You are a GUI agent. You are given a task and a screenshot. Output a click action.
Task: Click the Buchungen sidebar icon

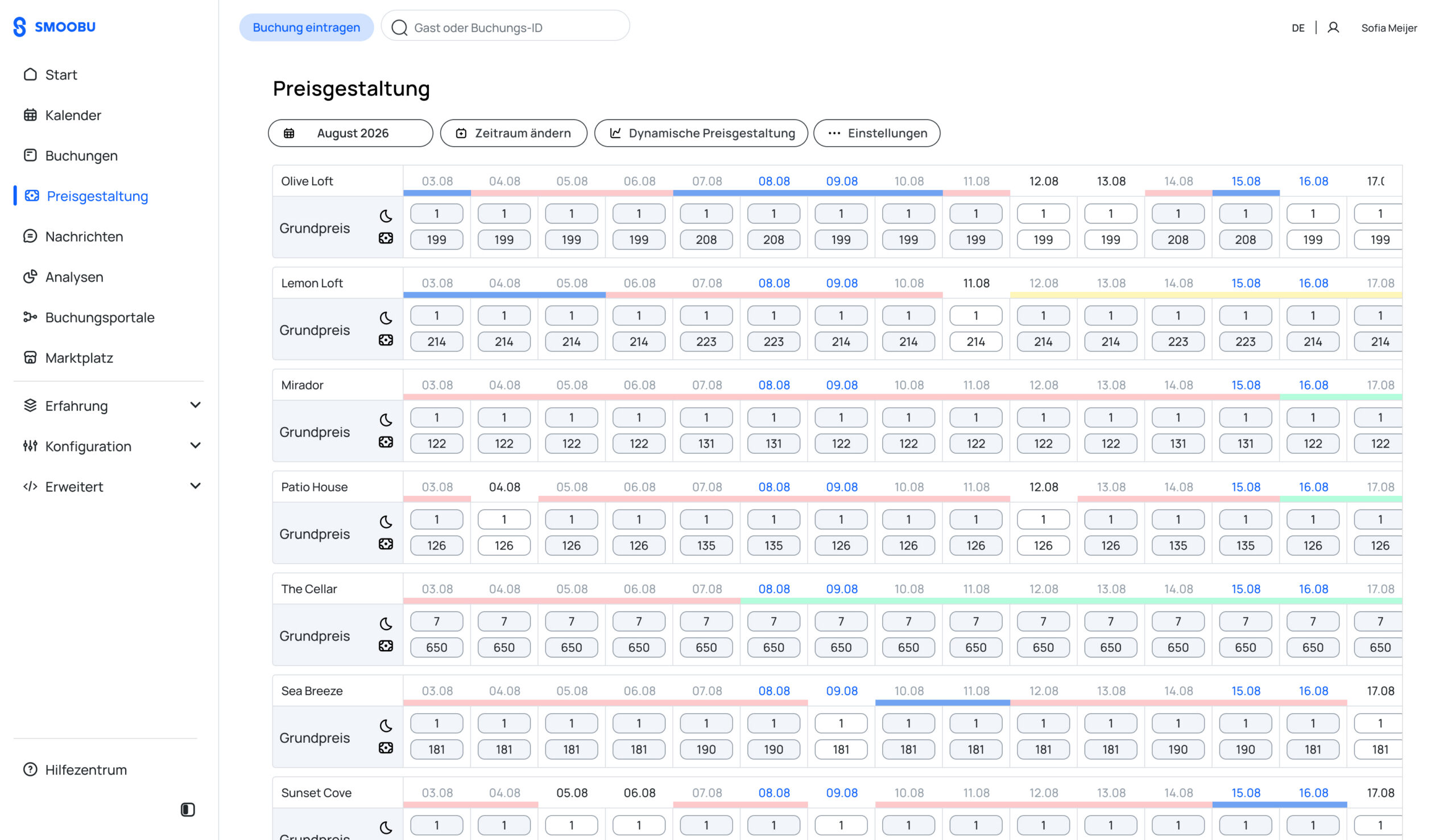pyautogui.click(x=30, y=155)
